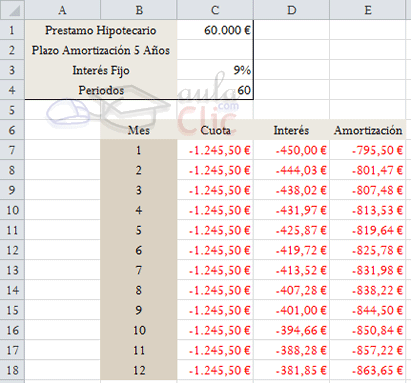Click amortization cell '-844,50 €'
Image resolution: width=411 pixels, height=383 pixels.
tap(368, 310)
